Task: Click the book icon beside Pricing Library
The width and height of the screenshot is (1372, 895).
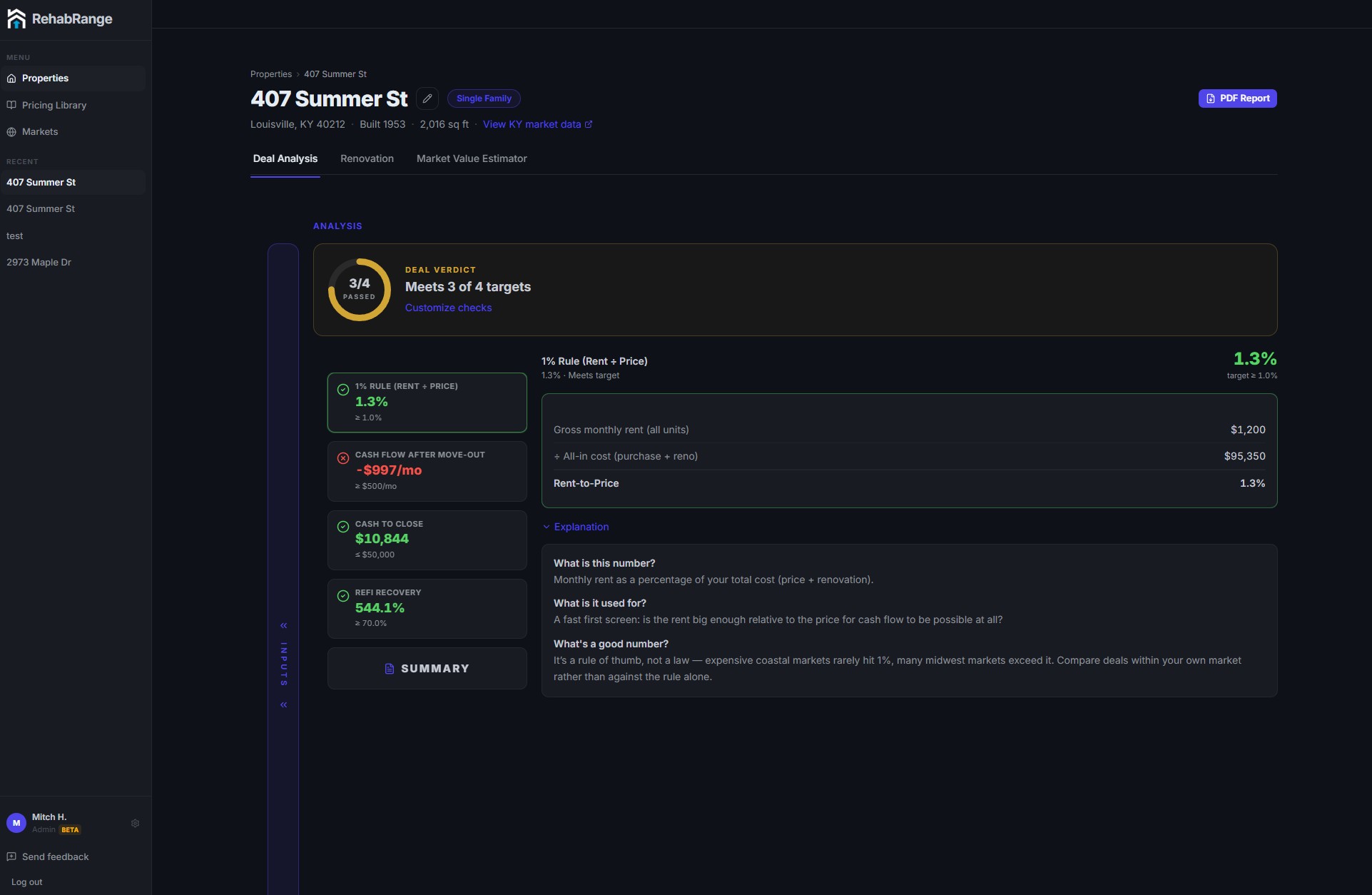Action: pos(11,105)
